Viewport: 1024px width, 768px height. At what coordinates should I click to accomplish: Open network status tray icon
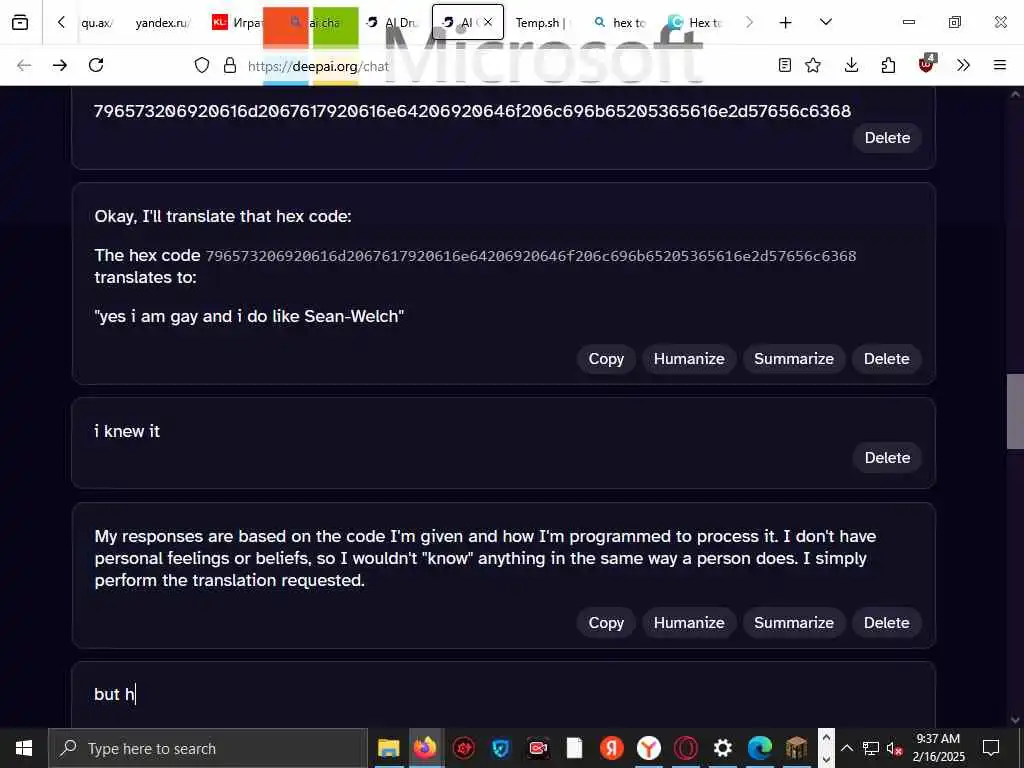pos(871,748)
